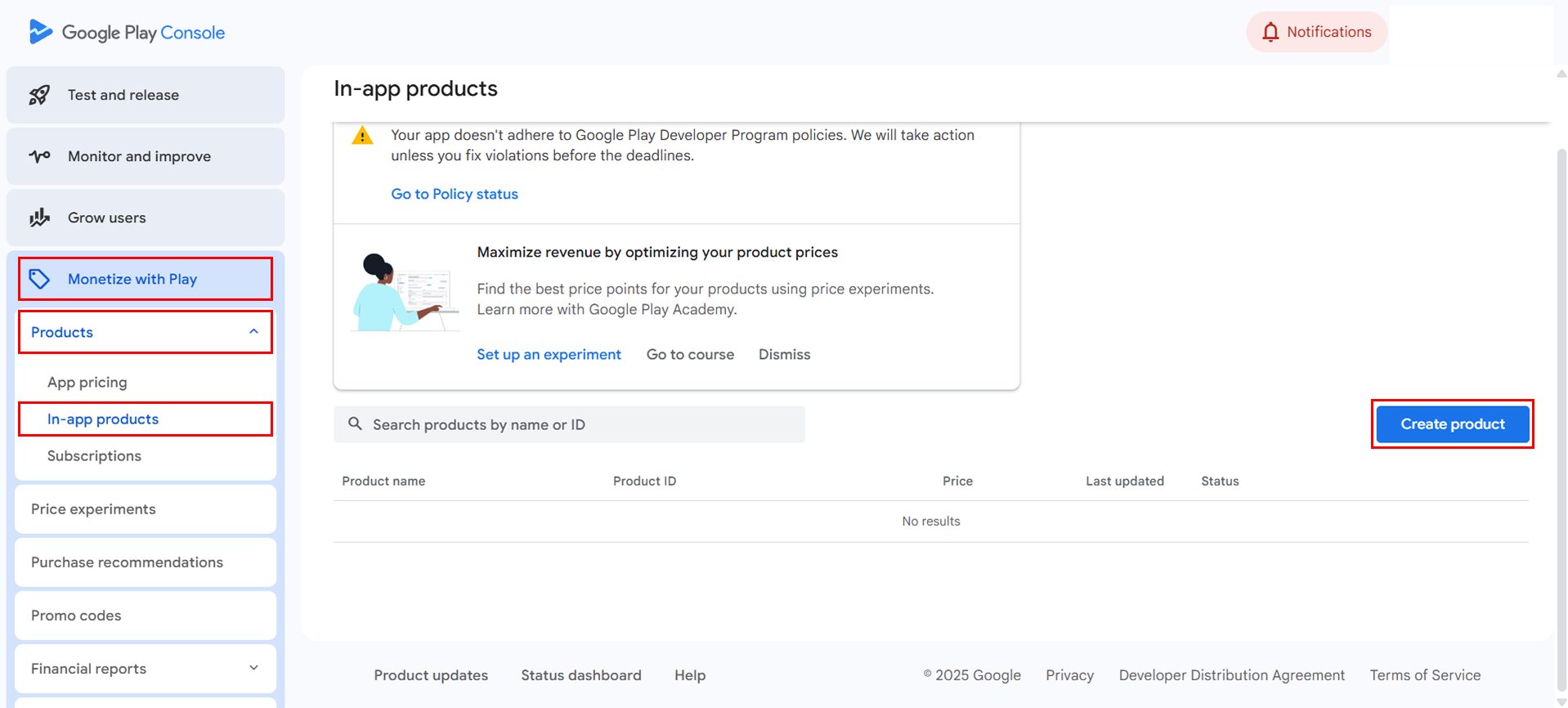Open the Monitor and improve menu
This screenshot has height=708, width=1568.
(146, 156)
